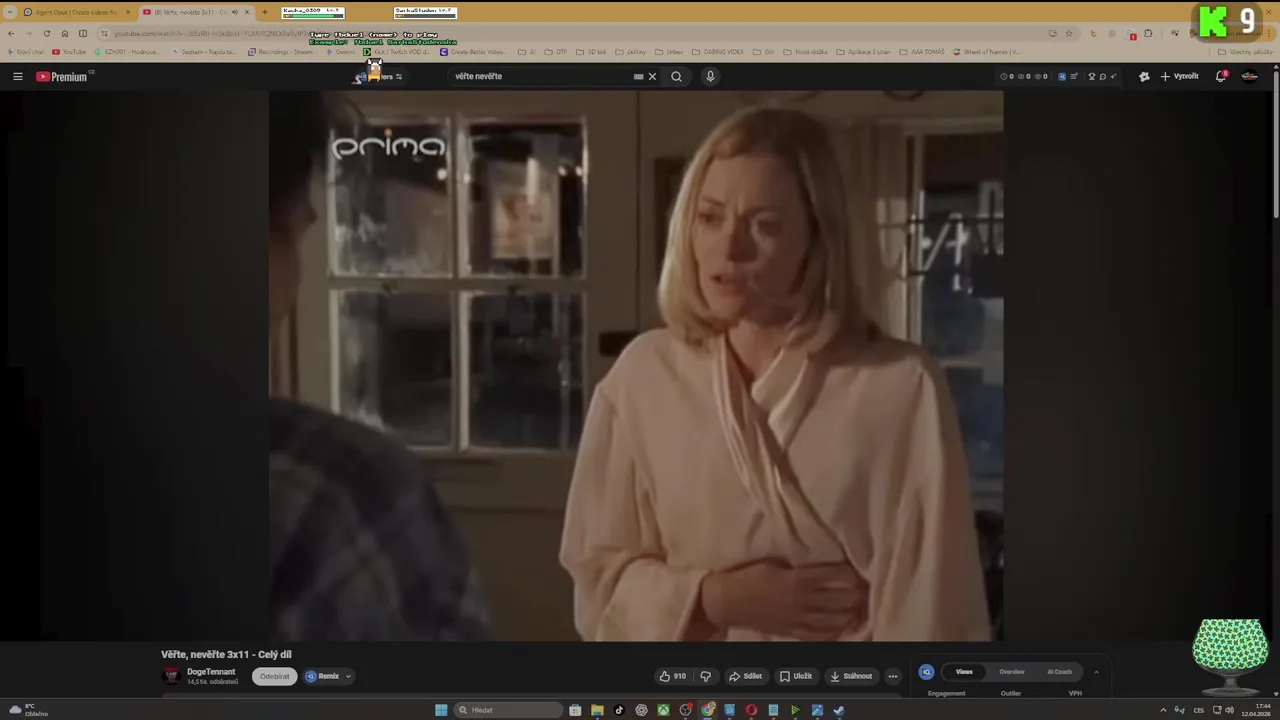Viewport: 1280px width, 720px height.
Task: Open the on-screen keyboard icon in search
Action: click(638, 76)
